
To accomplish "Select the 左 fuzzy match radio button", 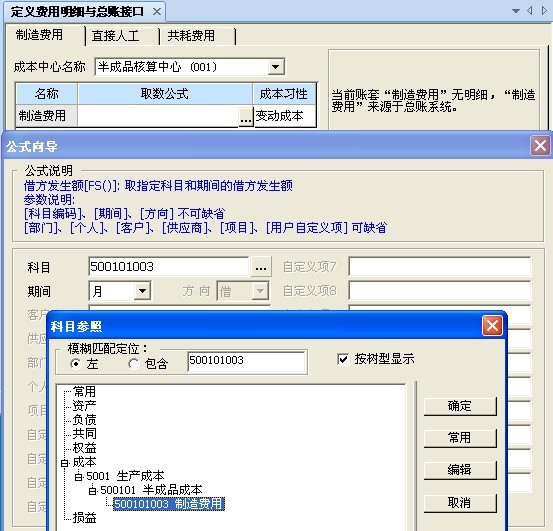I will [75, 364].
